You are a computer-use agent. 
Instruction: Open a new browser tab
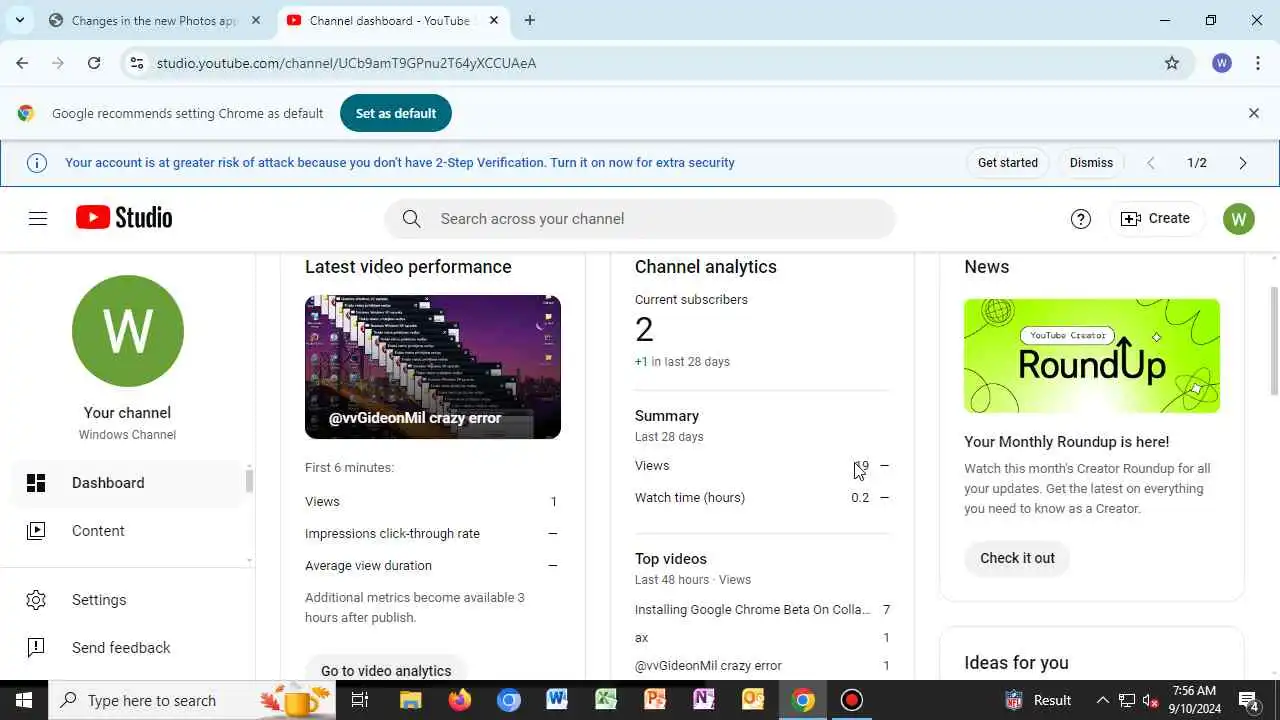point(529,20)
